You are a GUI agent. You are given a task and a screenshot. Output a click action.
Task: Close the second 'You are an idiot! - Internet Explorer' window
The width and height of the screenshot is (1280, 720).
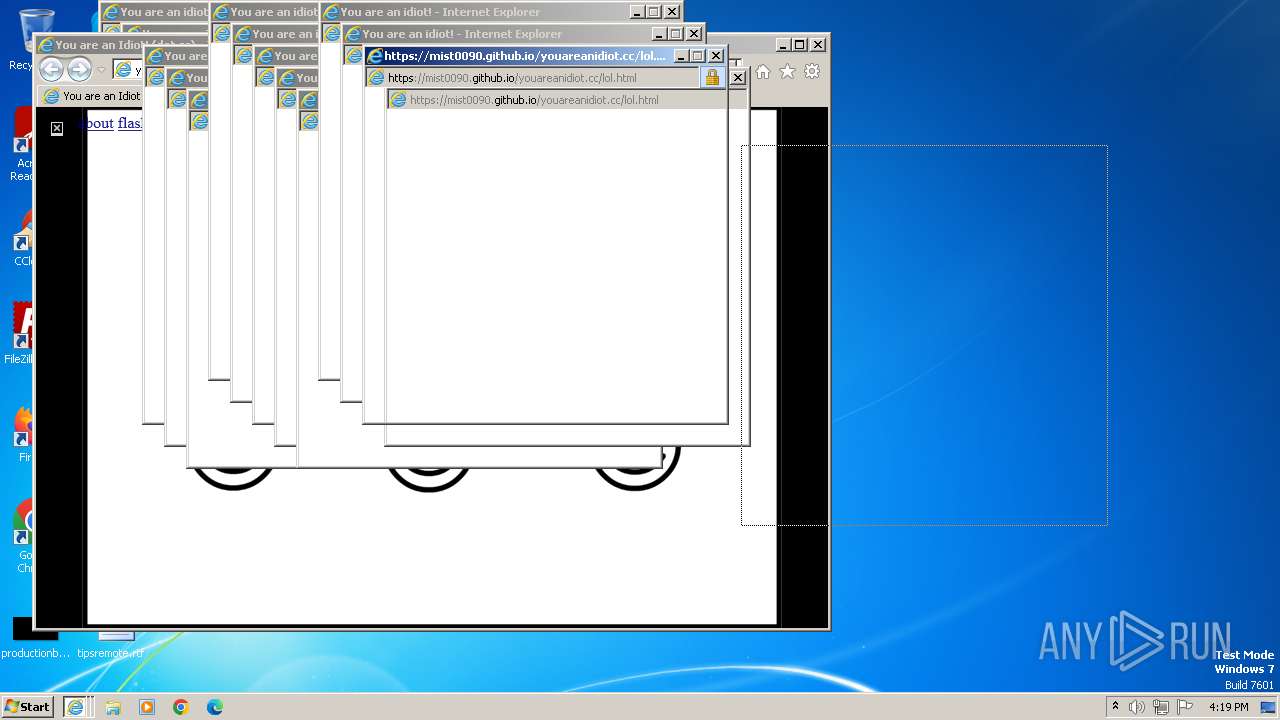coord(694,34)
